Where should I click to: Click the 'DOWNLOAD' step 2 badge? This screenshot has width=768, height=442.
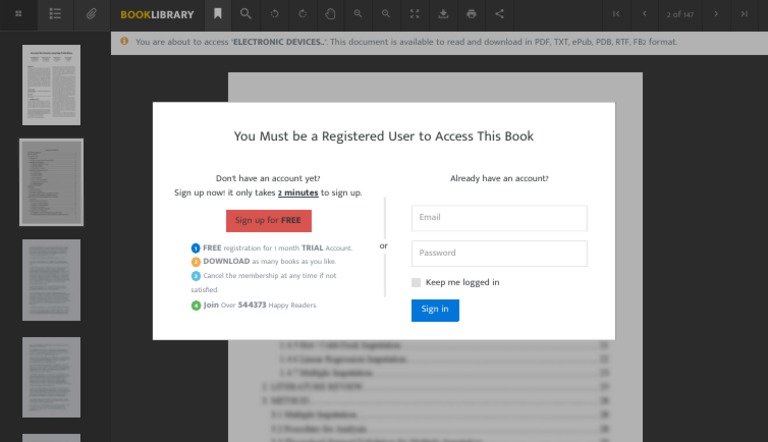[195, 262]
